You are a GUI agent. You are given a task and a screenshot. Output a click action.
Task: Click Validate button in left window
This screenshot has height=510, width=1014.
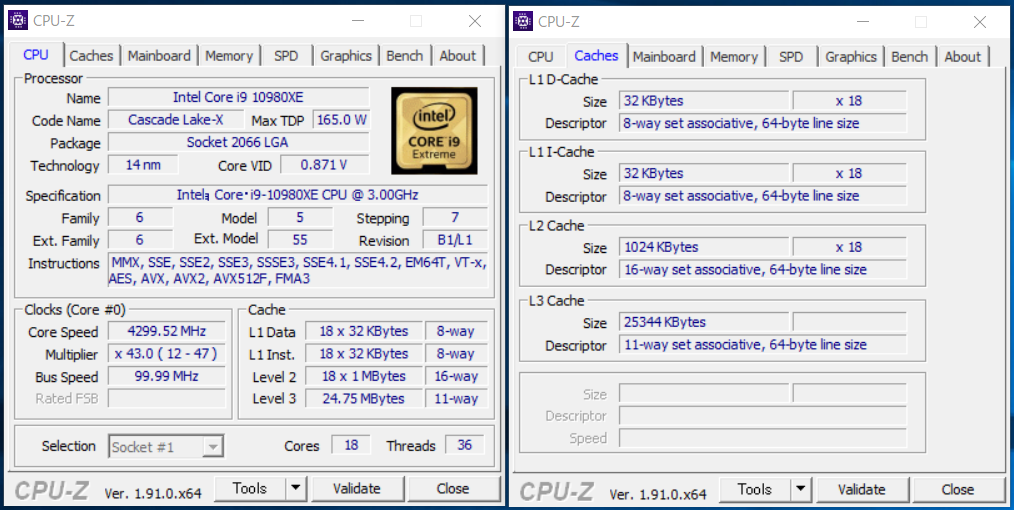pos(357,489)
